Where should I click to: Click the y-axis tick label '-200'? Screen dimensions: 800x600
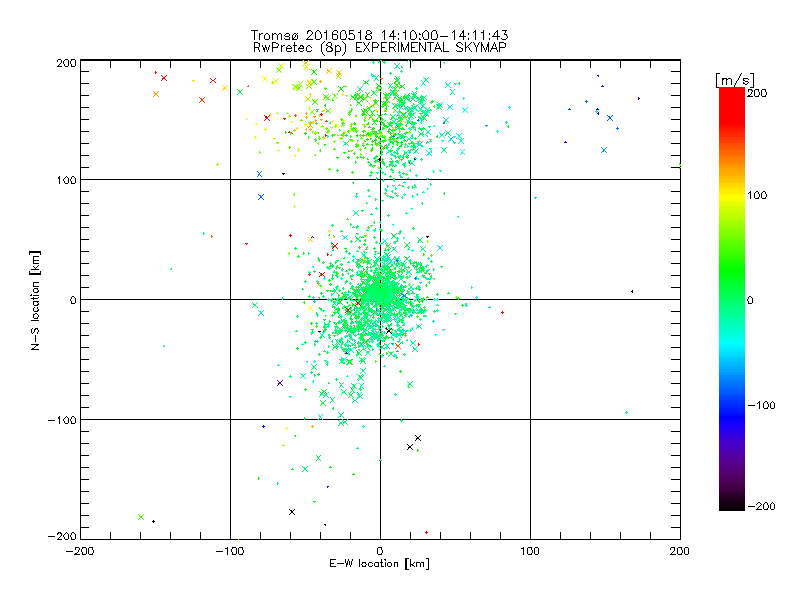62,536
